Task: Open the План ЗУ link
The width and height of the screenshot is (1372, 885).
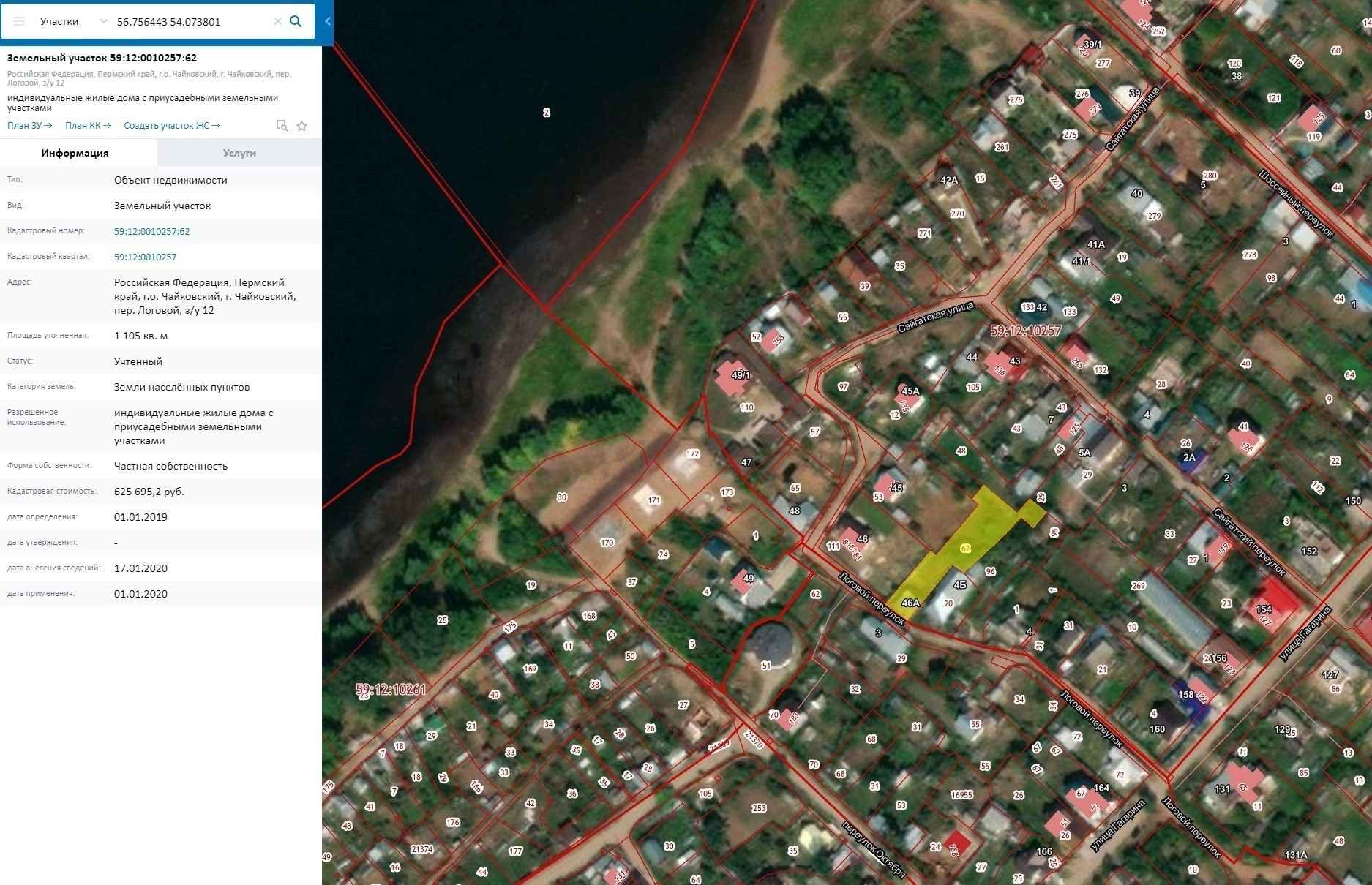Action: (x=29, y=126)
